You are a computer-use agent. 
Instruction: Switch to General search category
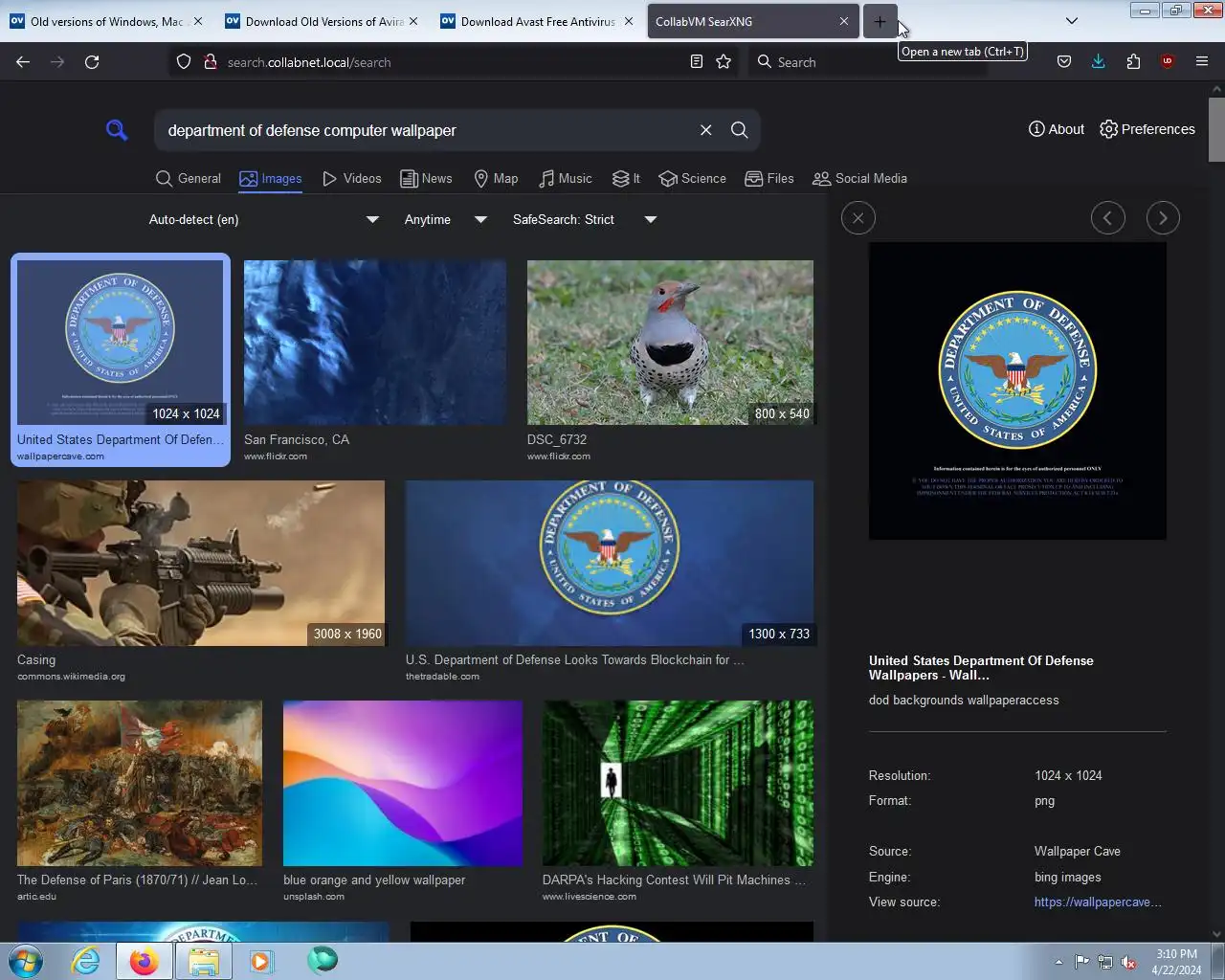click(x=189, y=178)
